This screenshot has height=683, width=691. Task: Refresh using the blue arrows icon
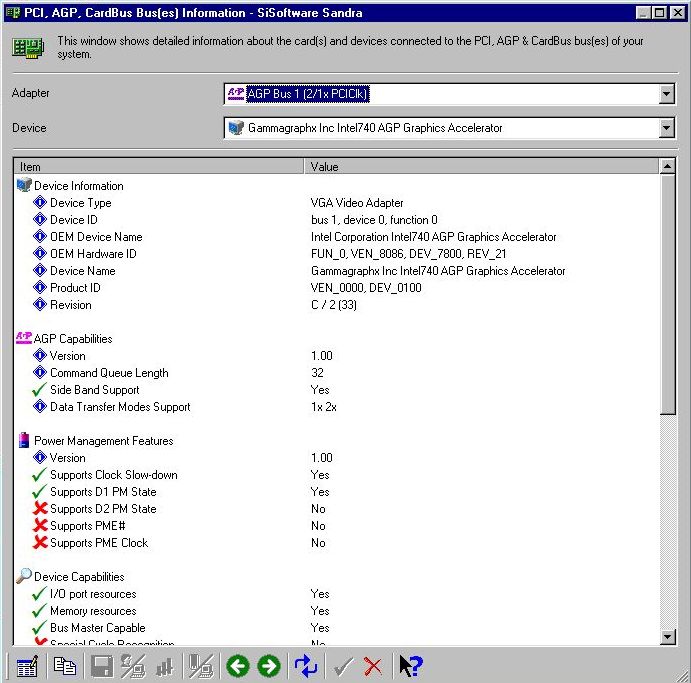pyautogui.click(x=306, y=666)
